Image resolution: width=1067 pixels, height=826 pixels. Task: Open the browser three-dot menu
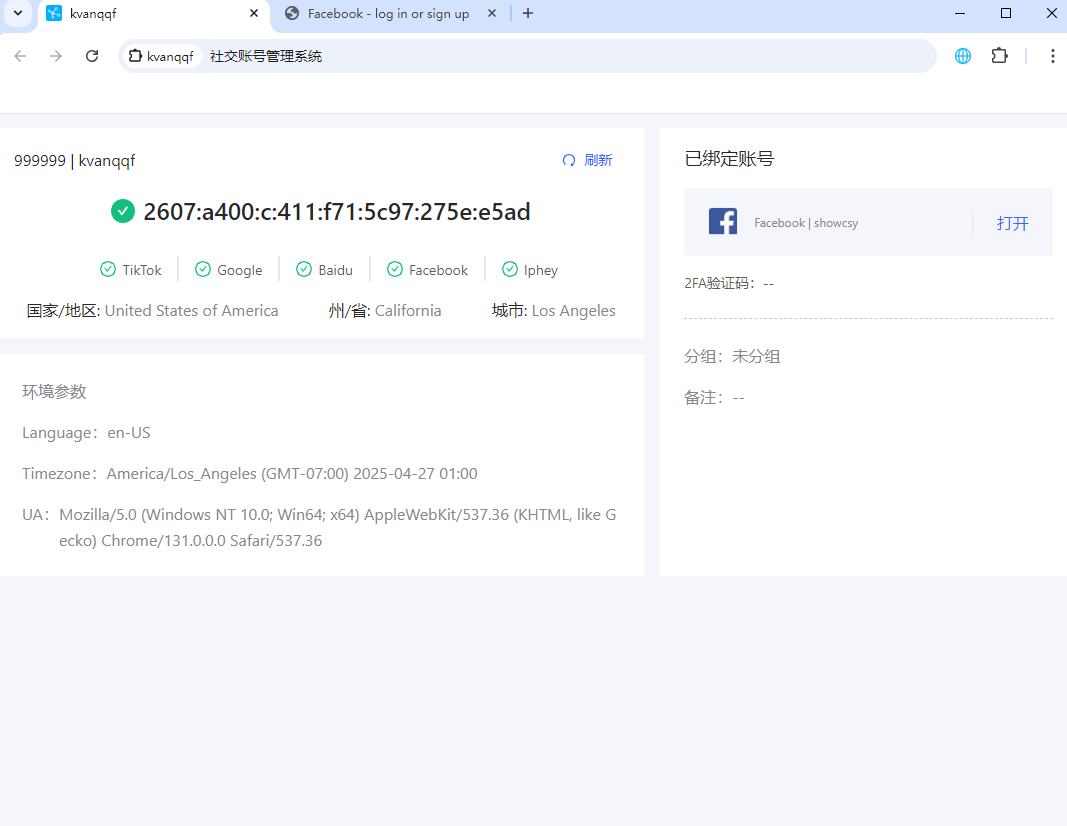(1052, 56)
